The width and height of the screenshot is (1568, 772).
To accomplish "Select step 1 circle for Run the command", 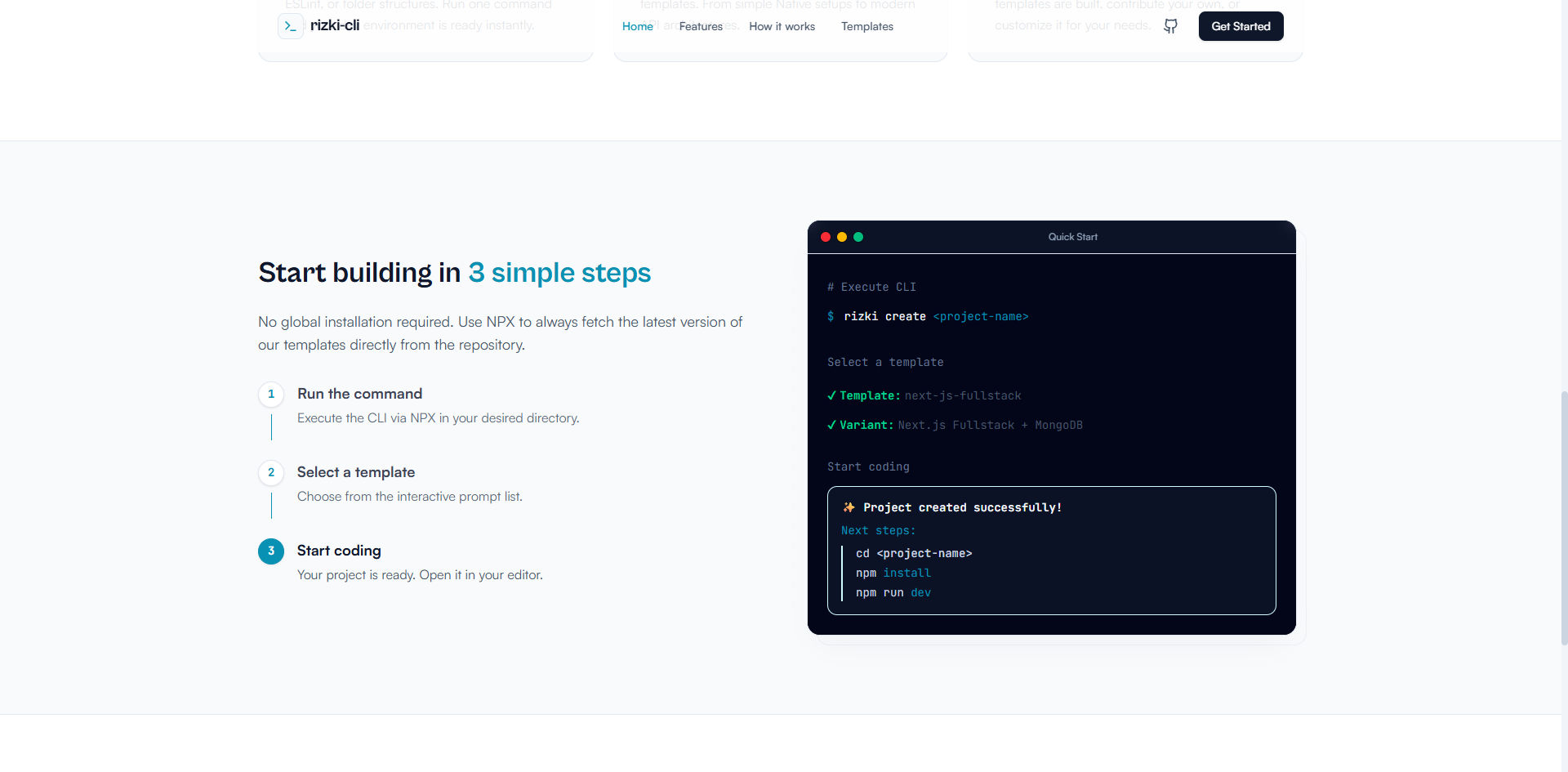I will coord(270,395).
